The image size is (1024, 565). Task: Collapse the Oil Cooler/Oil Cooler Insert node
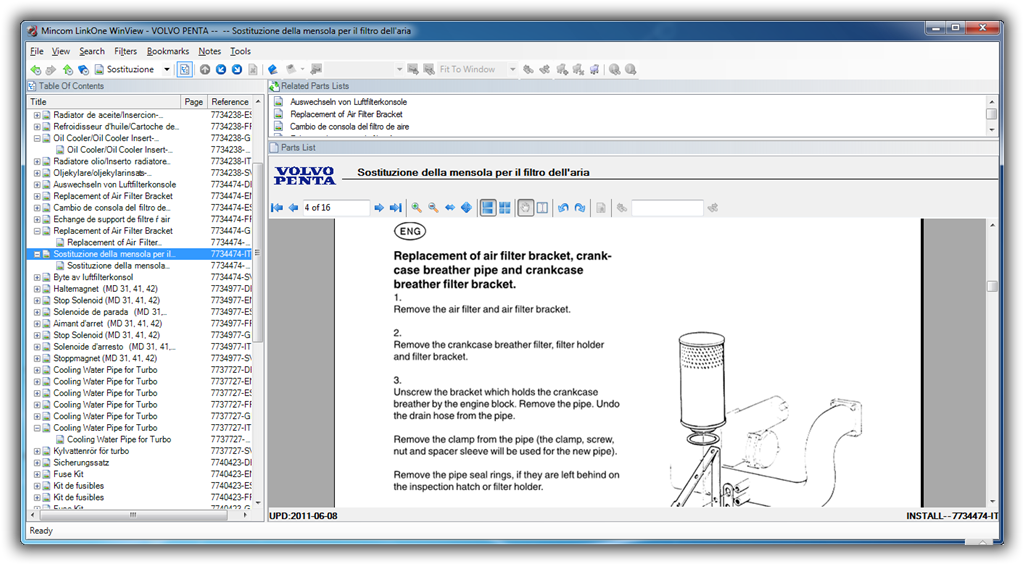[37, 138]
